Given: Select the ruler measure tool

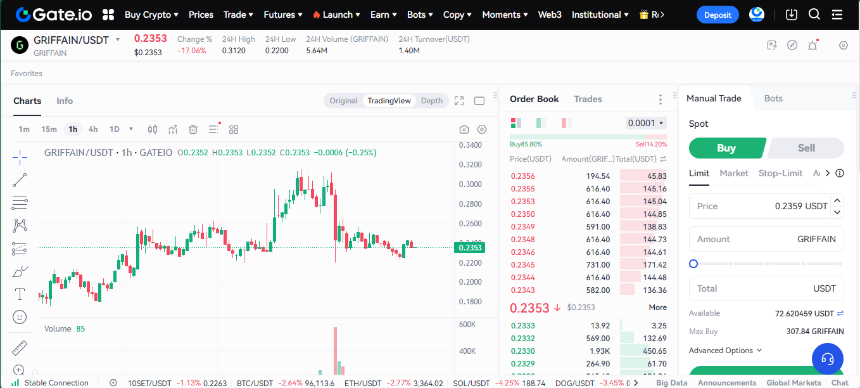Looking at the screenshot, I should [x=20, y=347].
